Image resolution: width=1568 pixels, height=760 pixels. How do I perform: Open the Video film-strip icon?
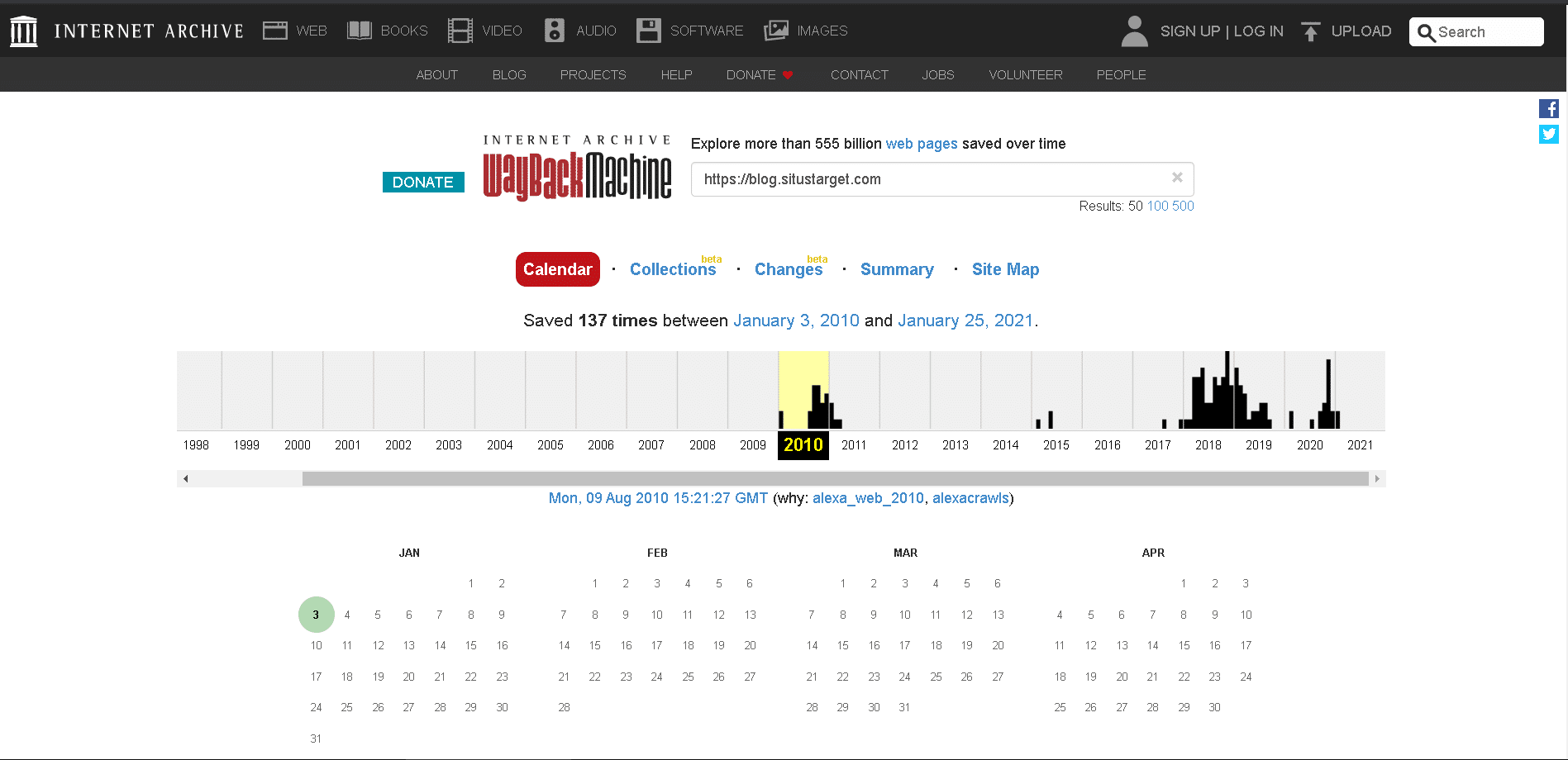(x=460, y=31)
